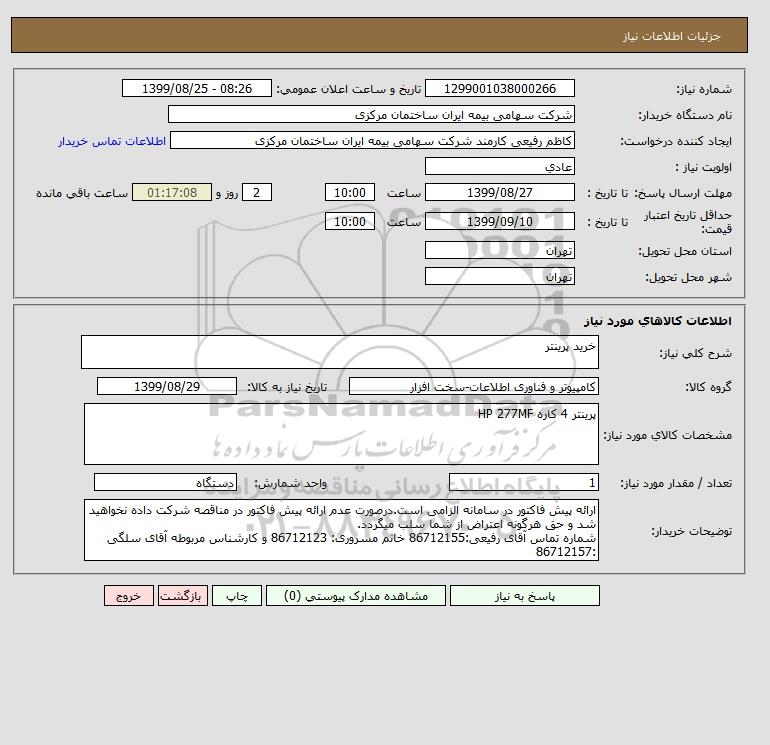Click the ساعت باقی مانده label

[x=82, y=193]
